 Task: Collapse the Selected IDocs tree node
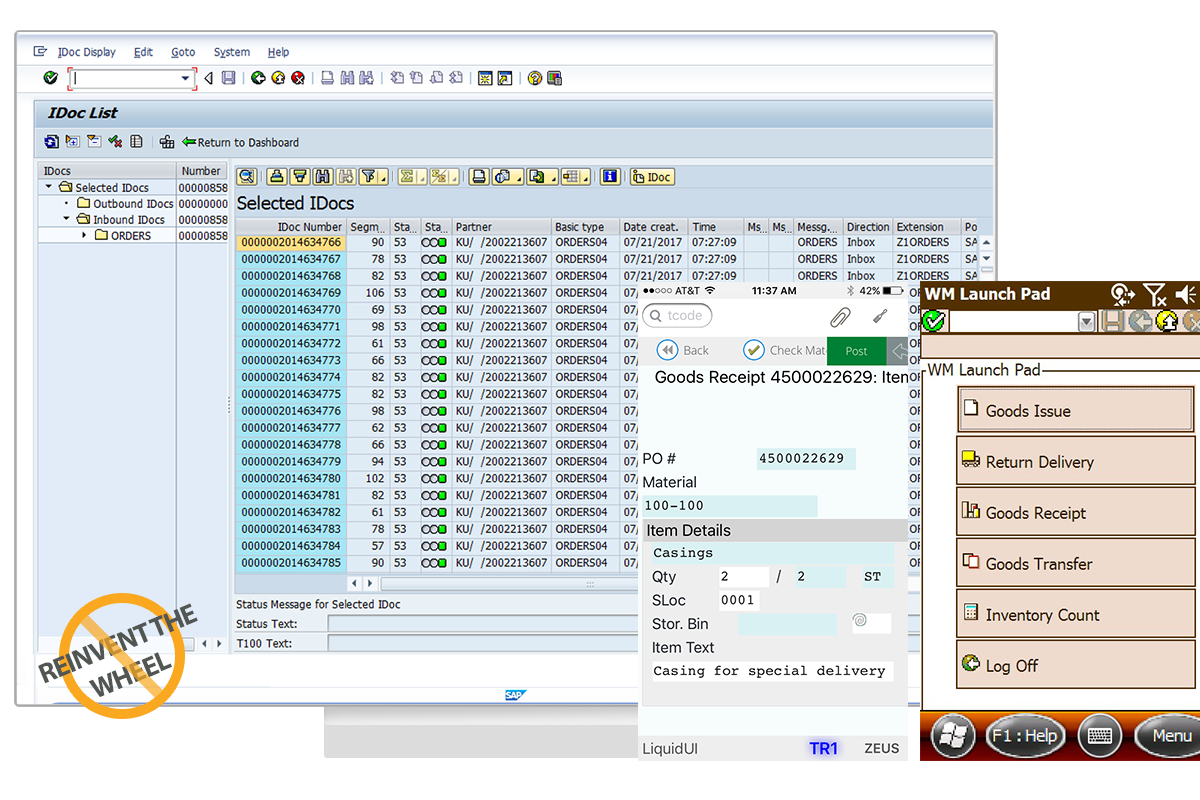(49, 188)
